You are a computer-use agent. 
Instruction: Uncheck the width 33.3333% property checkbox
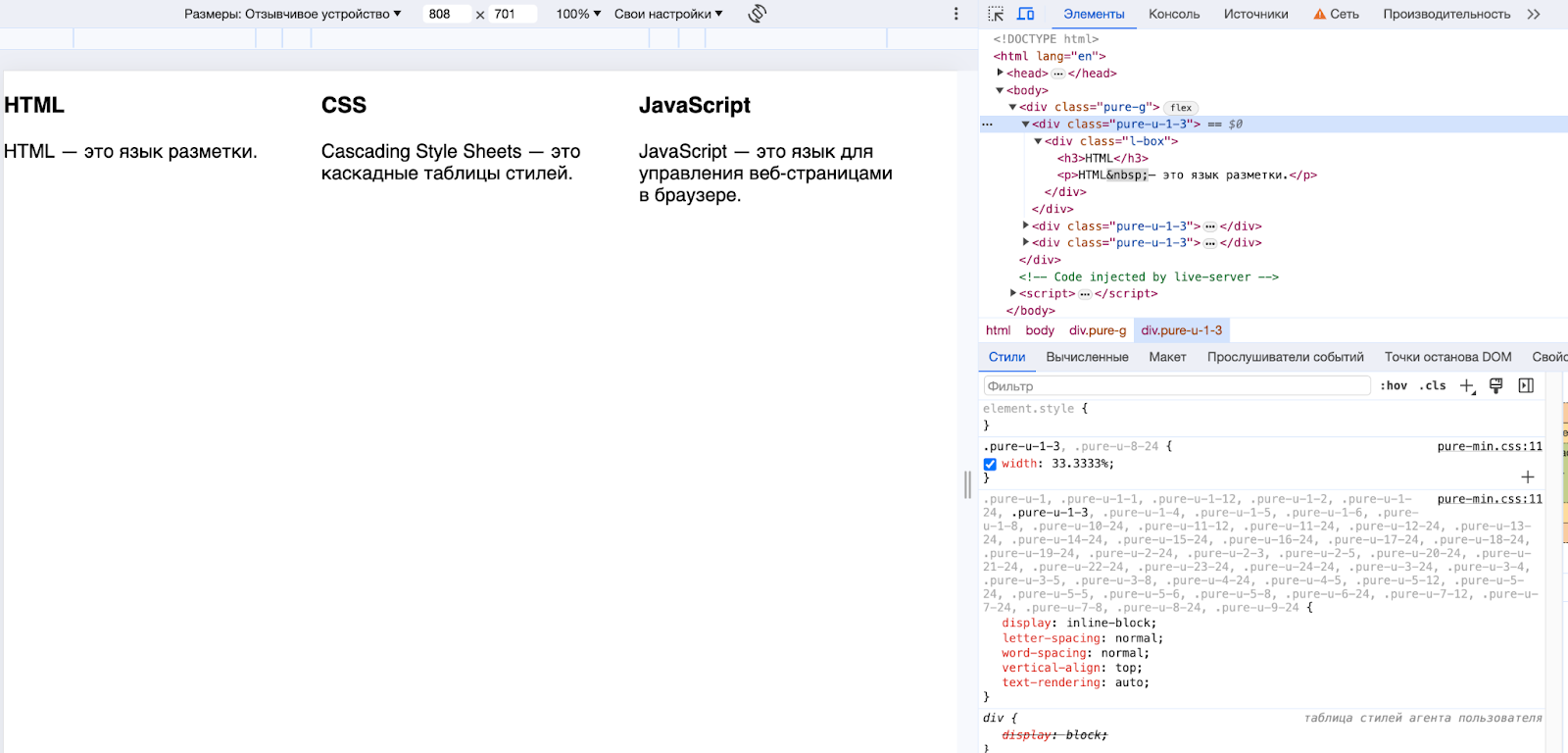tap(990, 465)
